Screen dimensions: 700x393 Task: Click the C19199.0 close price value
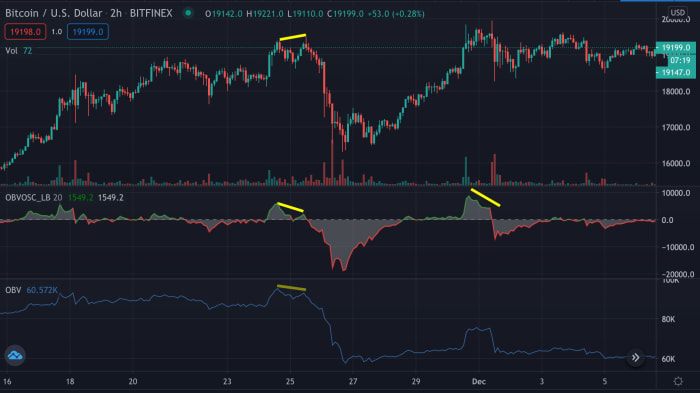point(346,14)
